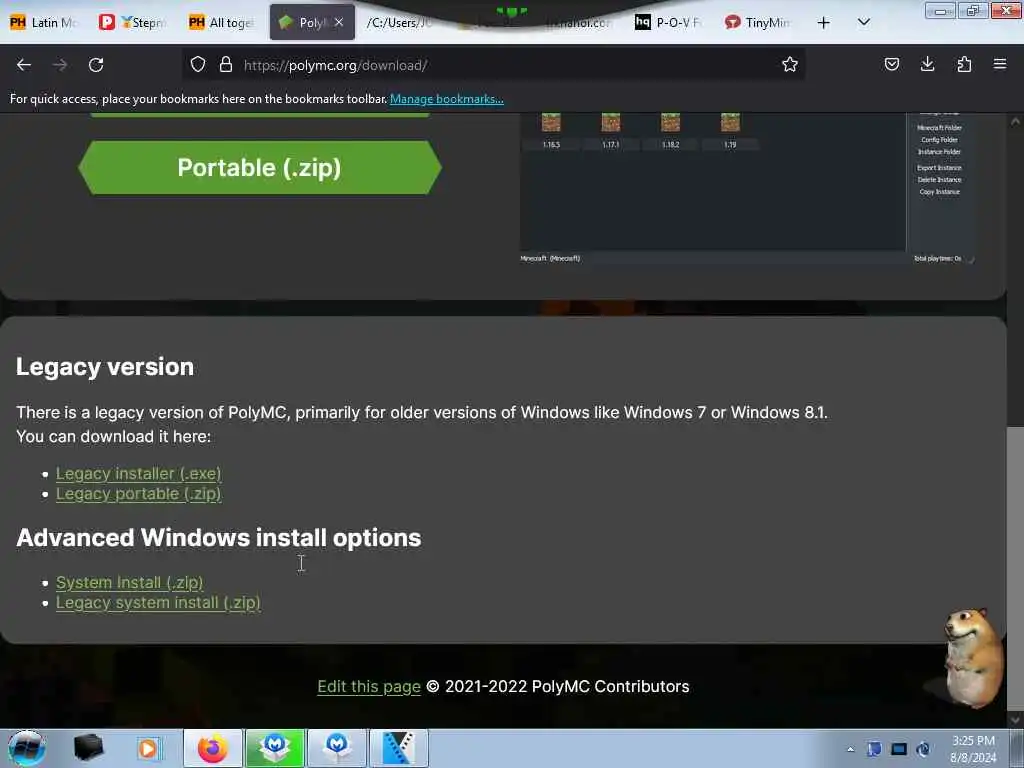
Task: Switch to the All toge tab
Action: (x=222, y=22)
